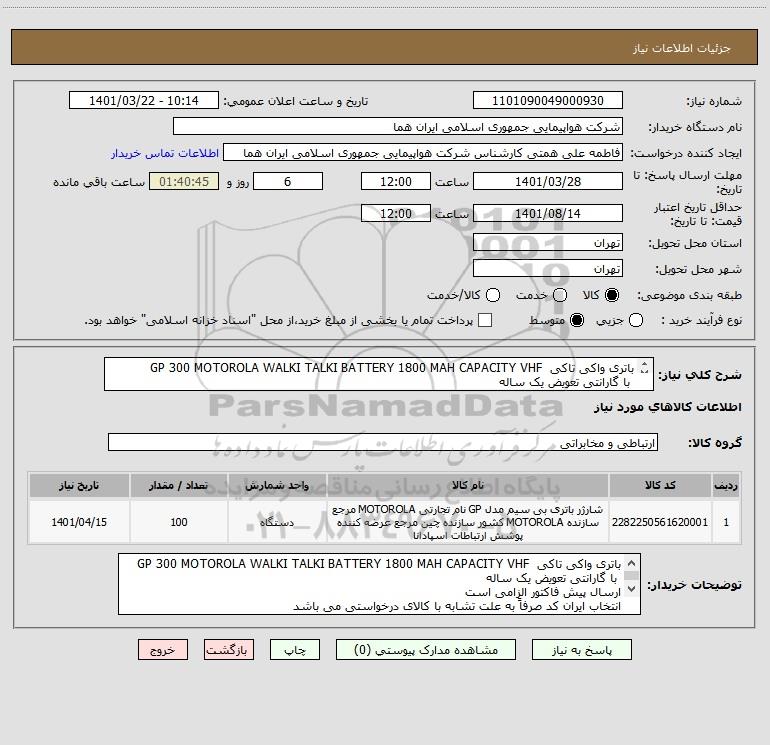Viewport: 770px width, 745px height.
Task: Click remaining time counter 01:40:45
Action: 184,181
